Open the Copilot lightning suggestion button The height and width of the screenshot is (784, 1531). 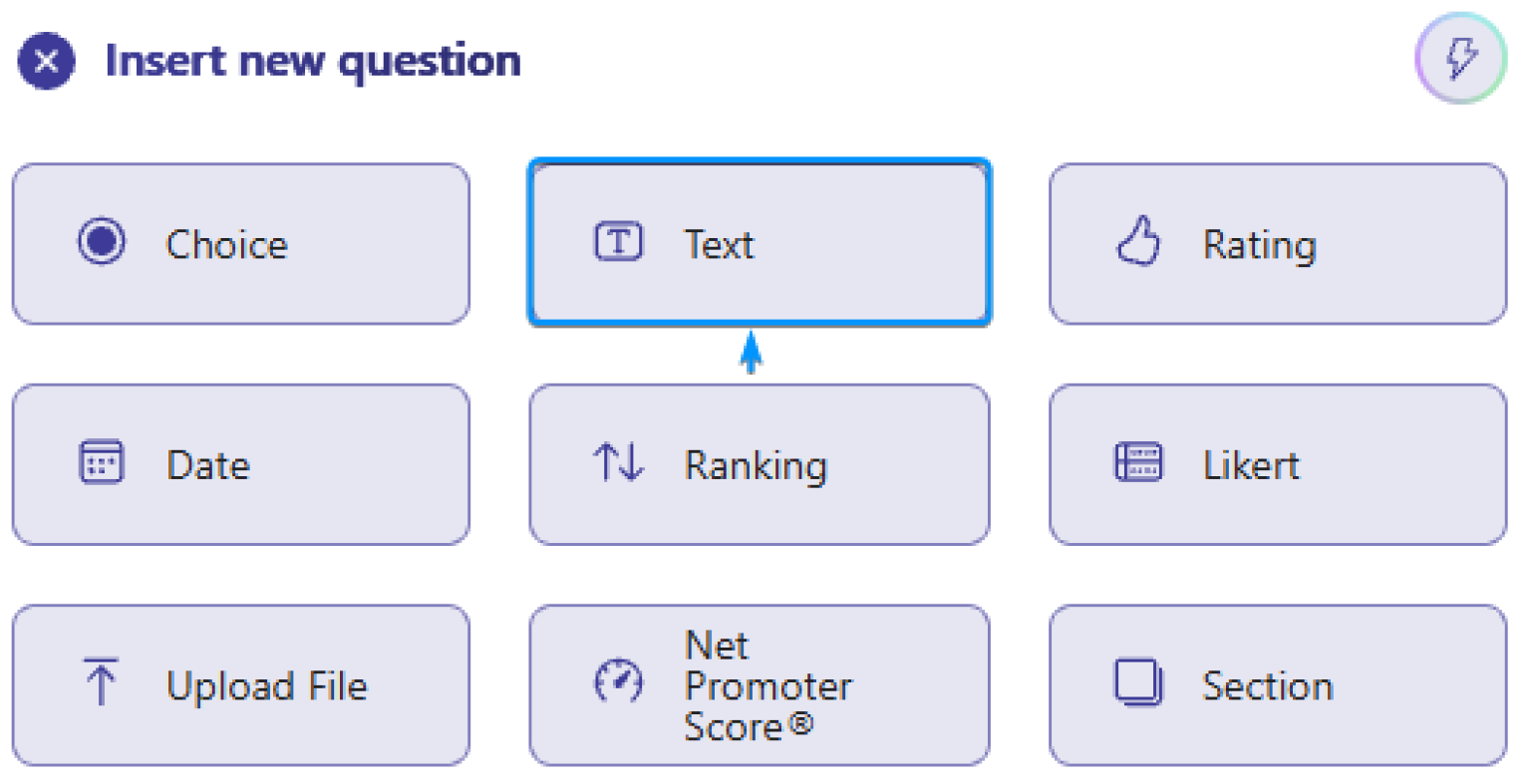[1460, 59]
